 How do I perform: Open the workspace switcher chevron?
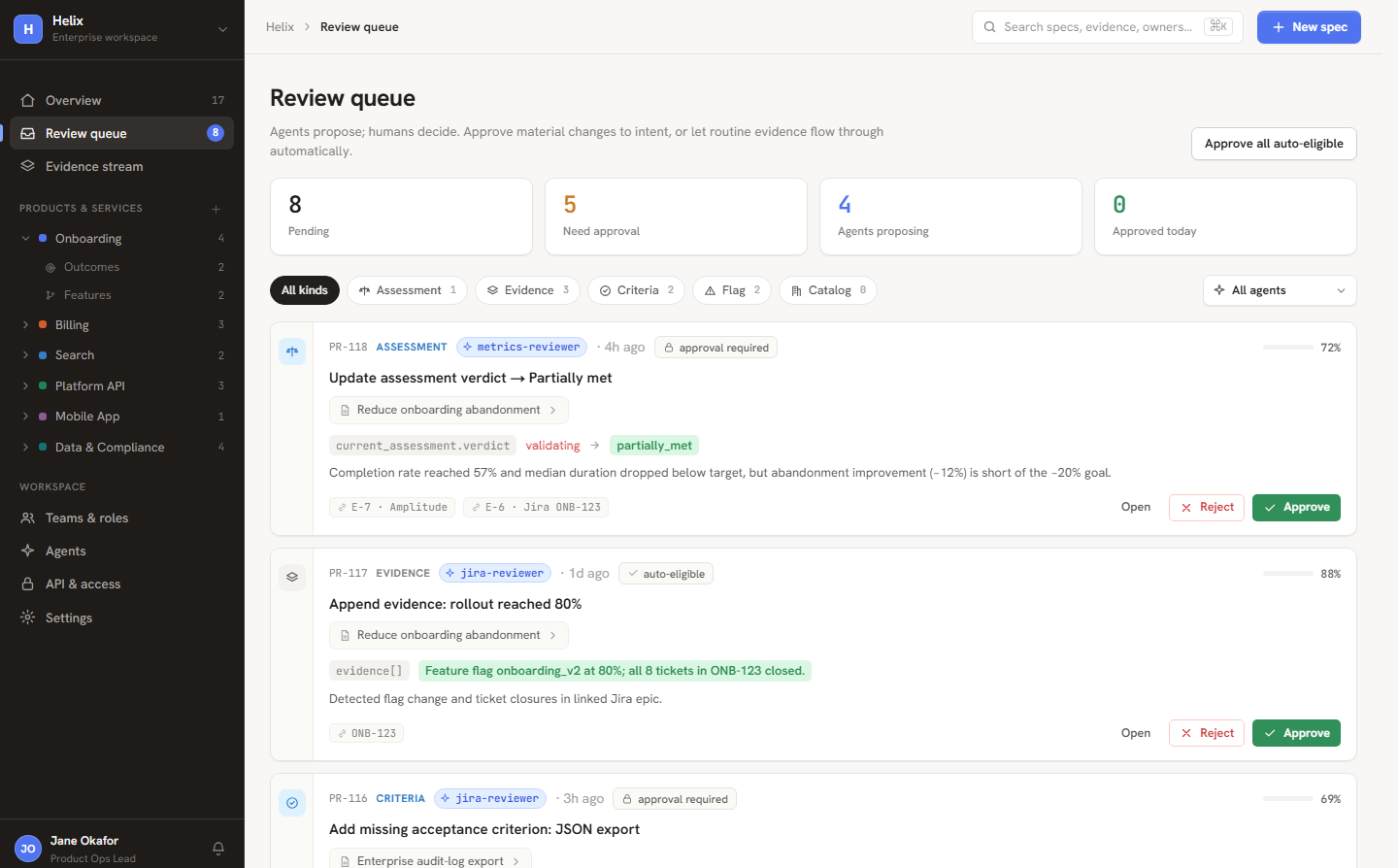tap(222, 29)
